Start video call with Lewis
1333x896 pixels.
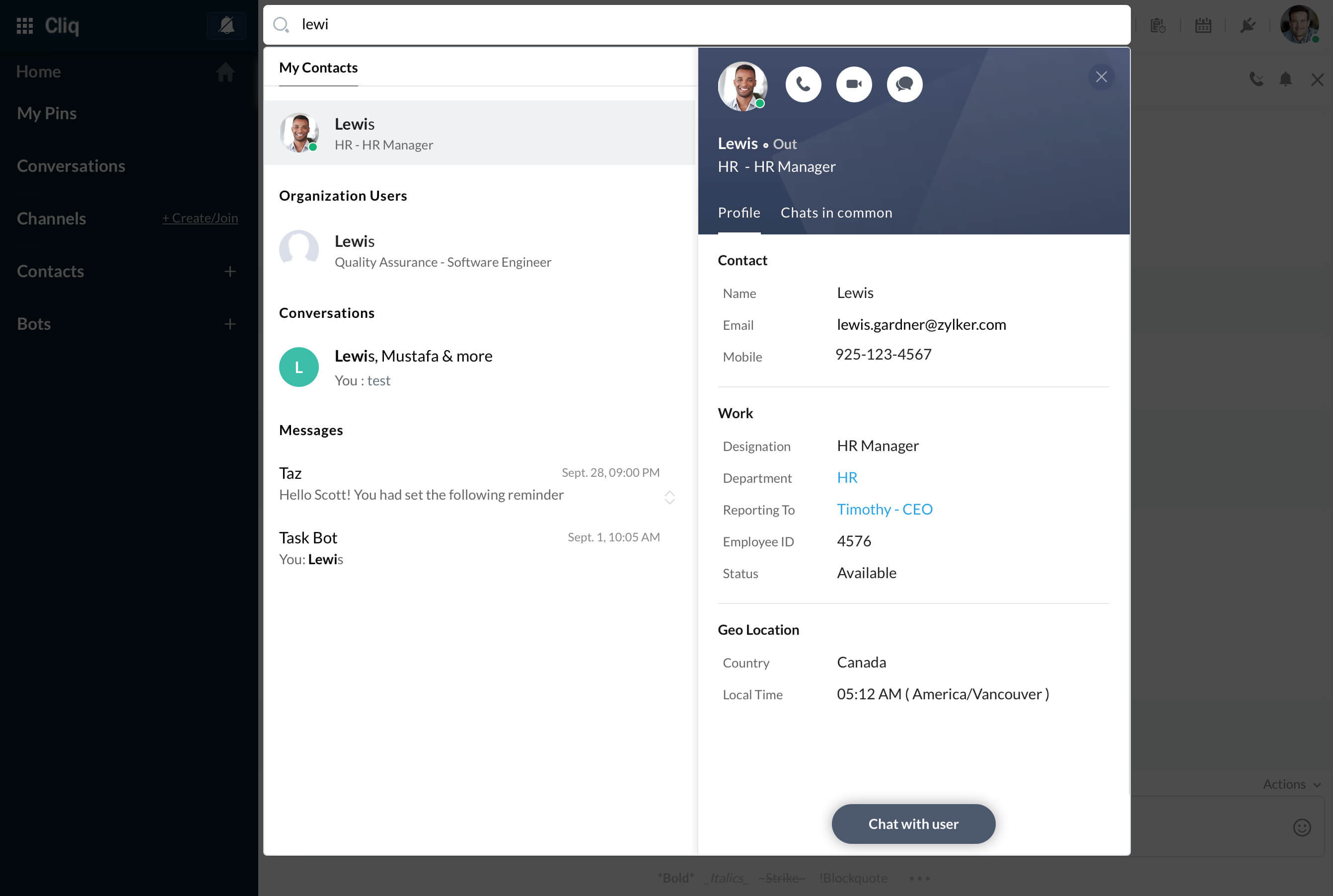(x=854, y=84)
